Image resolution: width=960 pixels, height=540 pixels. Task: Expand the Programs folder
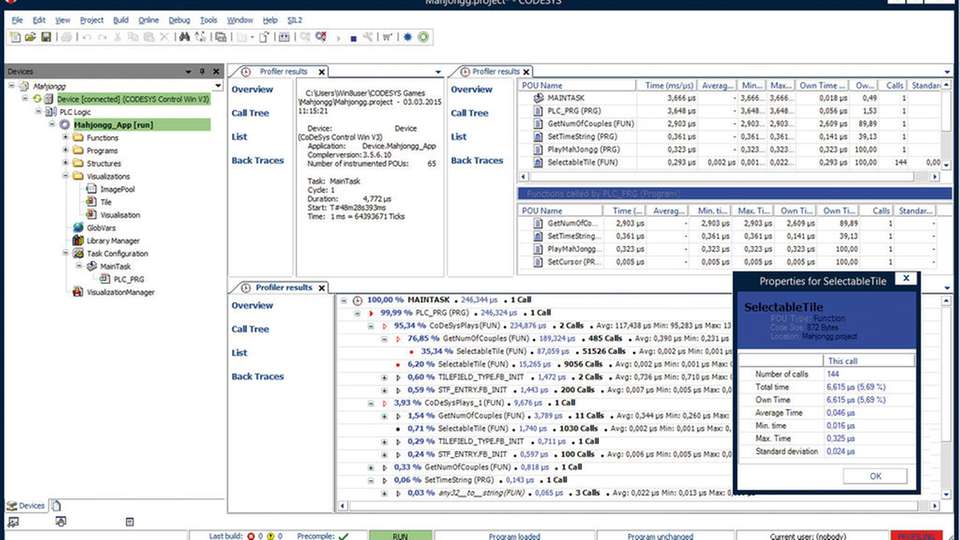coord(66,151)
